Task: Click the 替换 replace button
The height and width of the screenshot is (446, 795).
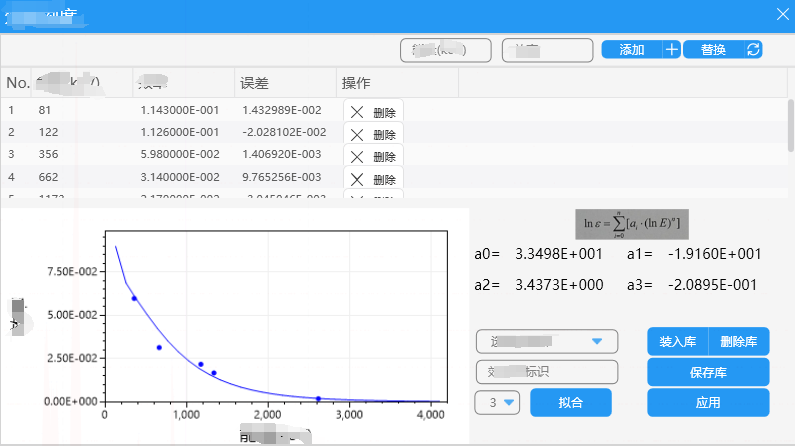Action: point(713,50)
